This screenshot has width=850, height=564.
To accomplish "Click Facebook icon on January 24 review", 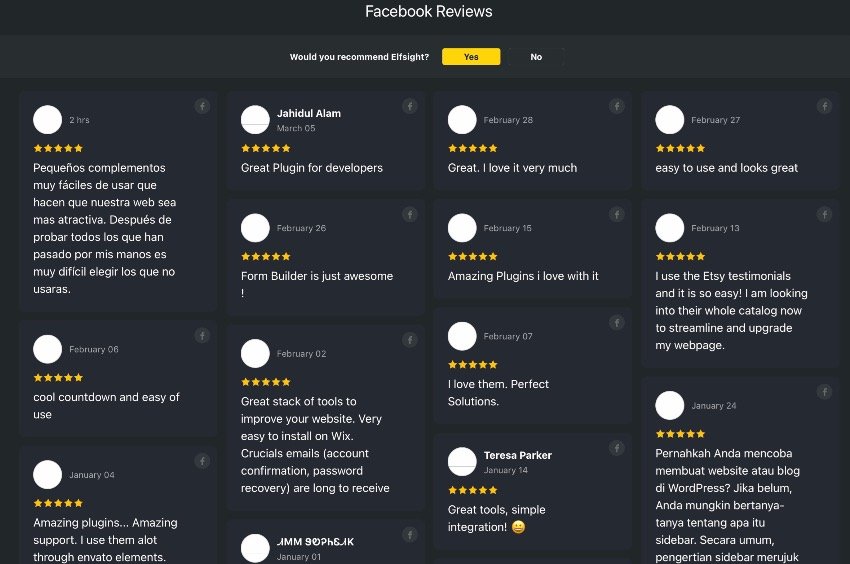I will click(x=824, y=392).
